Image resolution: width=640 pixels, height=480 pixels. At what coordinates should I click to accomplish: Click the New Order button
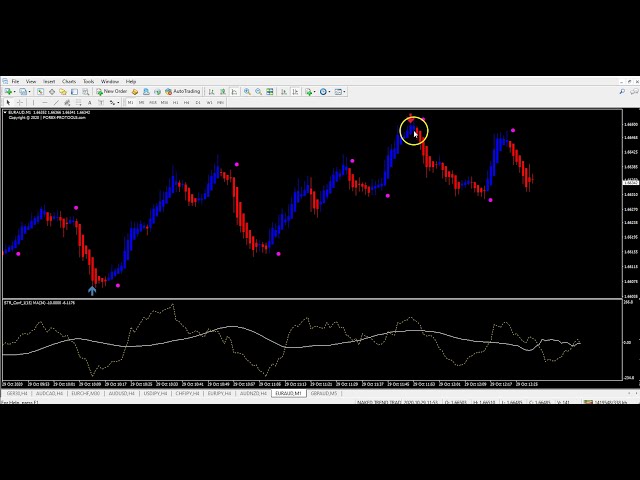point(113,91)
